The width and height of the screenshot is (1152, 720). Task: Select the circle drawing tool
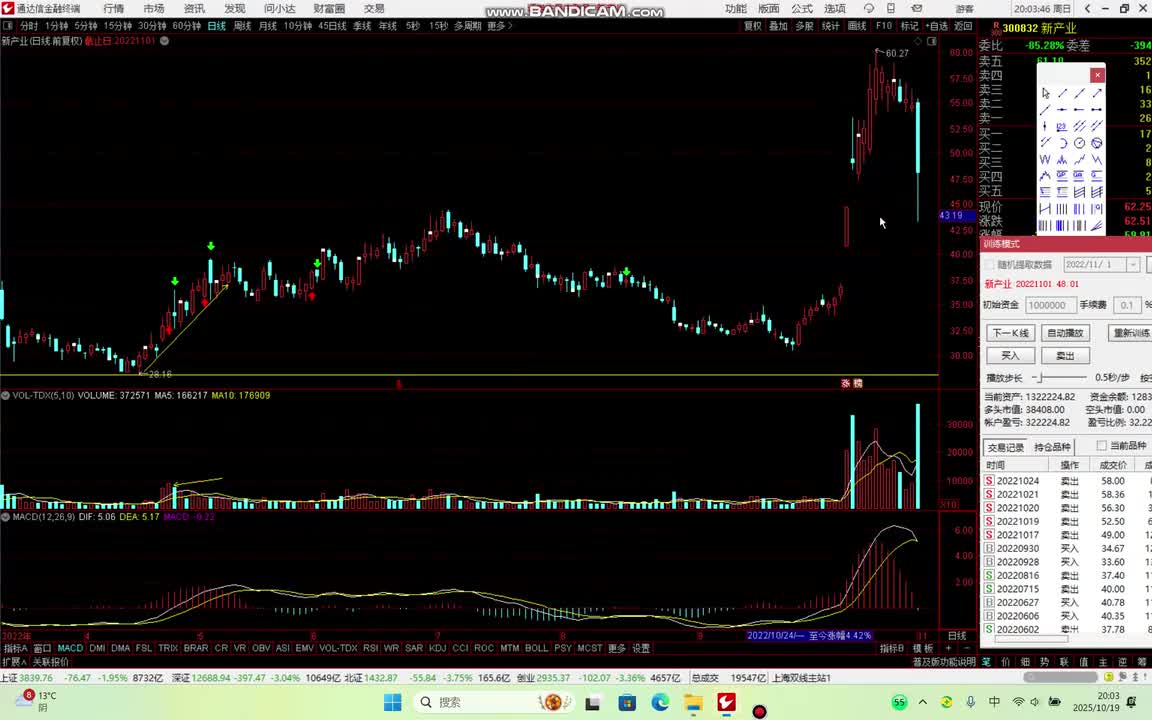pos(1079,143)
